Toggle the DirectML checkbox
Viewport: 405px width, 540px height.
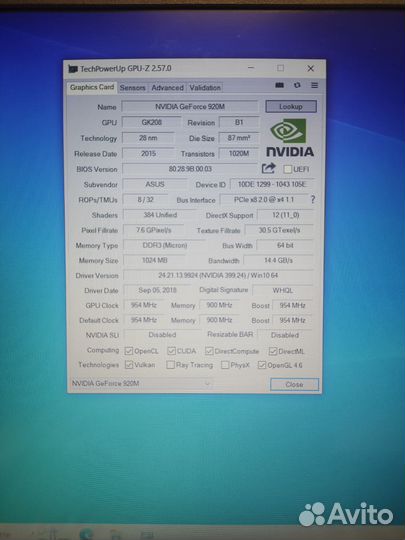click(x=273, y=351)
